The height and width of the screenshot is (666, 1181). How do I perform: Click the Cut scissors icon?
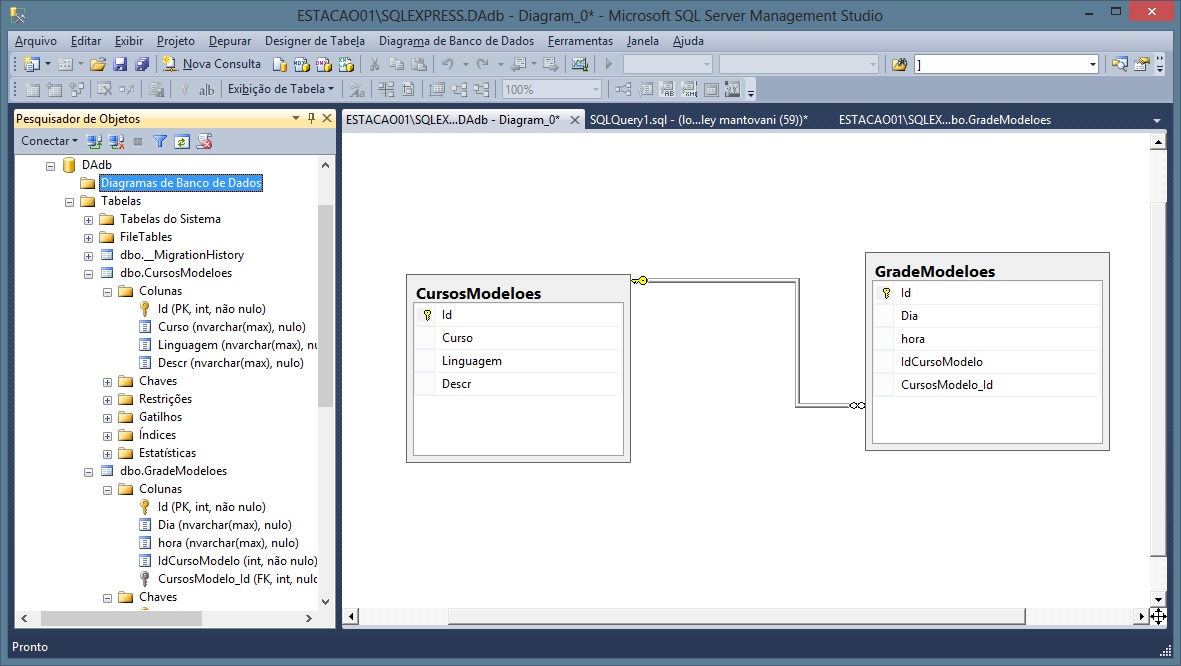point(374,64)
